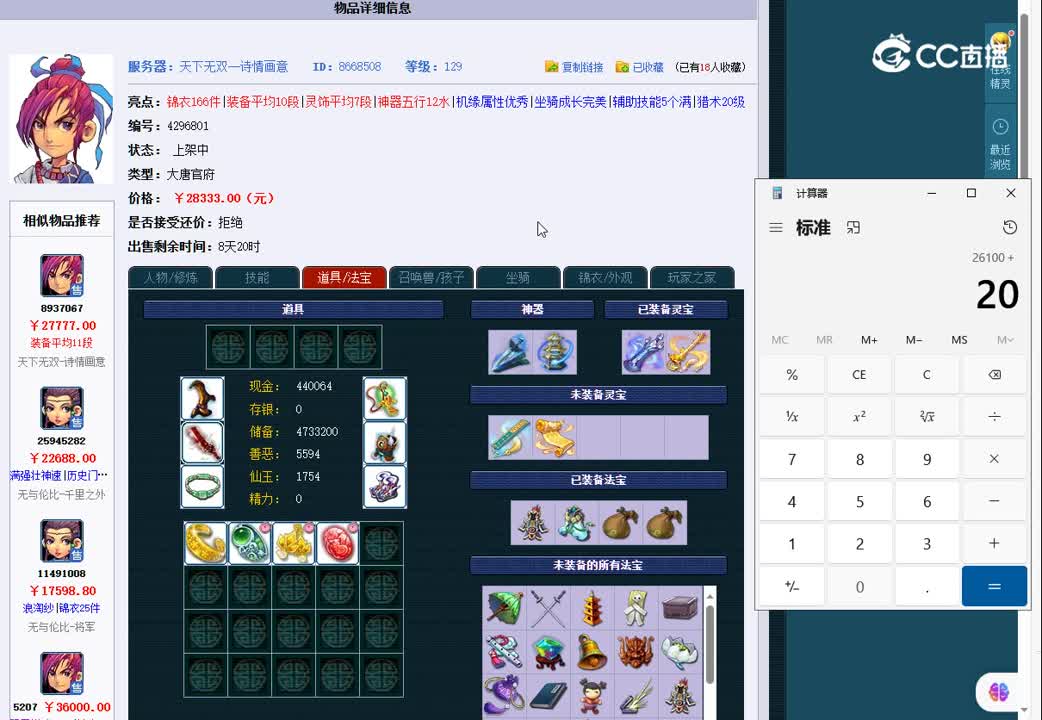Image resolution: width=1042 pixels, height=720 pixels.
Task: Click the equipped green belt icon
Action: point(202,487)
